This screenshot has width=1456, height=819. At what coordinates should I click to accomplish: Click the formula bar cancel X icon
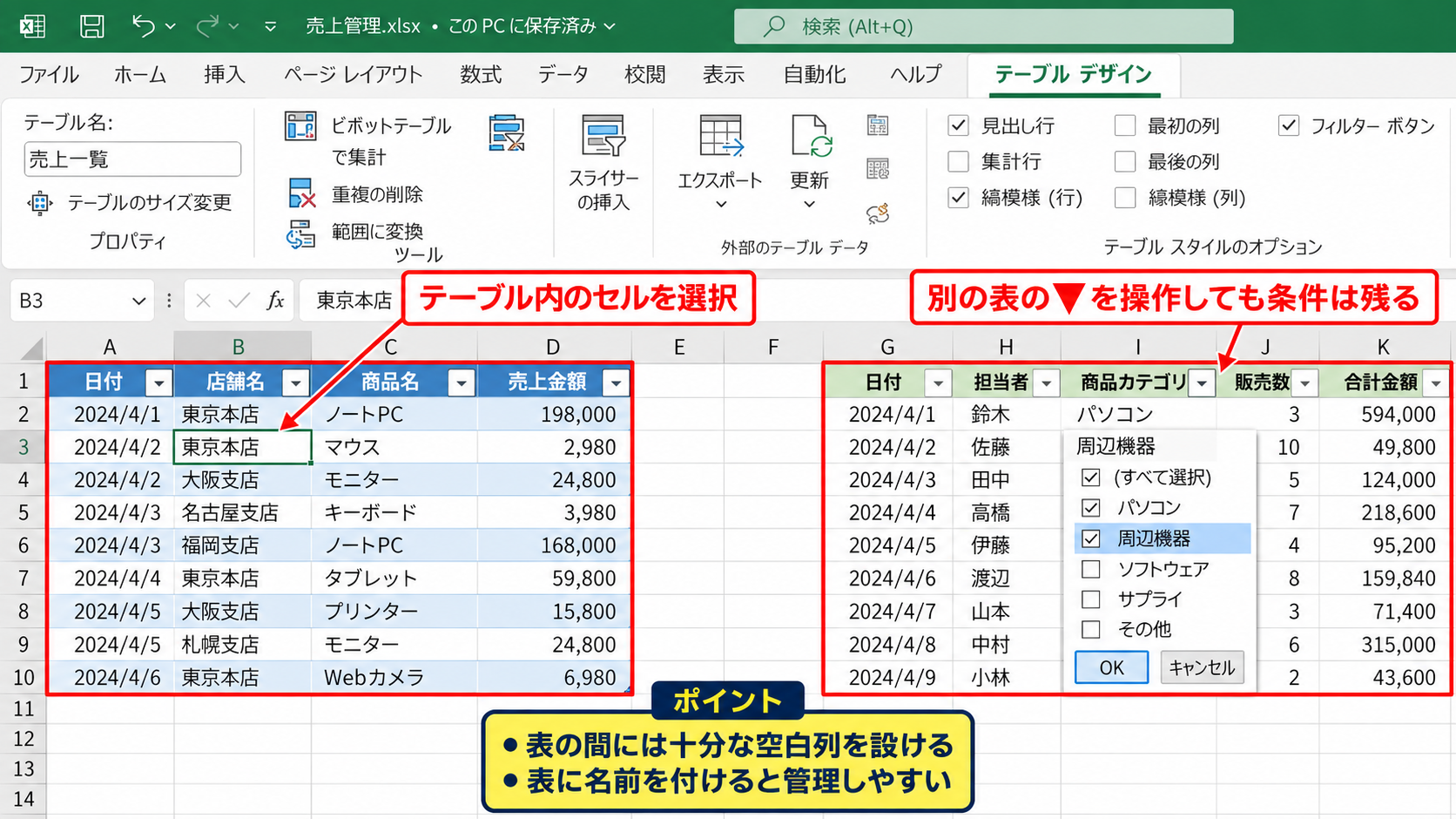(x=203, y=301)
